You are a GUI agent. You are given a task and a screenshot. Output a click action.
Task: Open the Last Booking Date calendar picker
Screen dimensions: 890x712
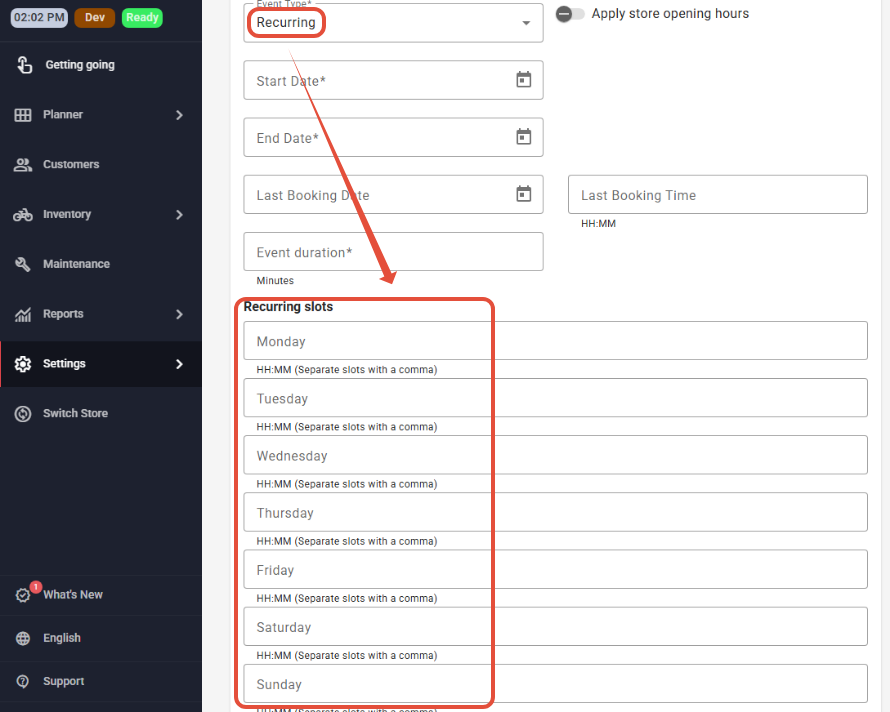coord(523,194)
